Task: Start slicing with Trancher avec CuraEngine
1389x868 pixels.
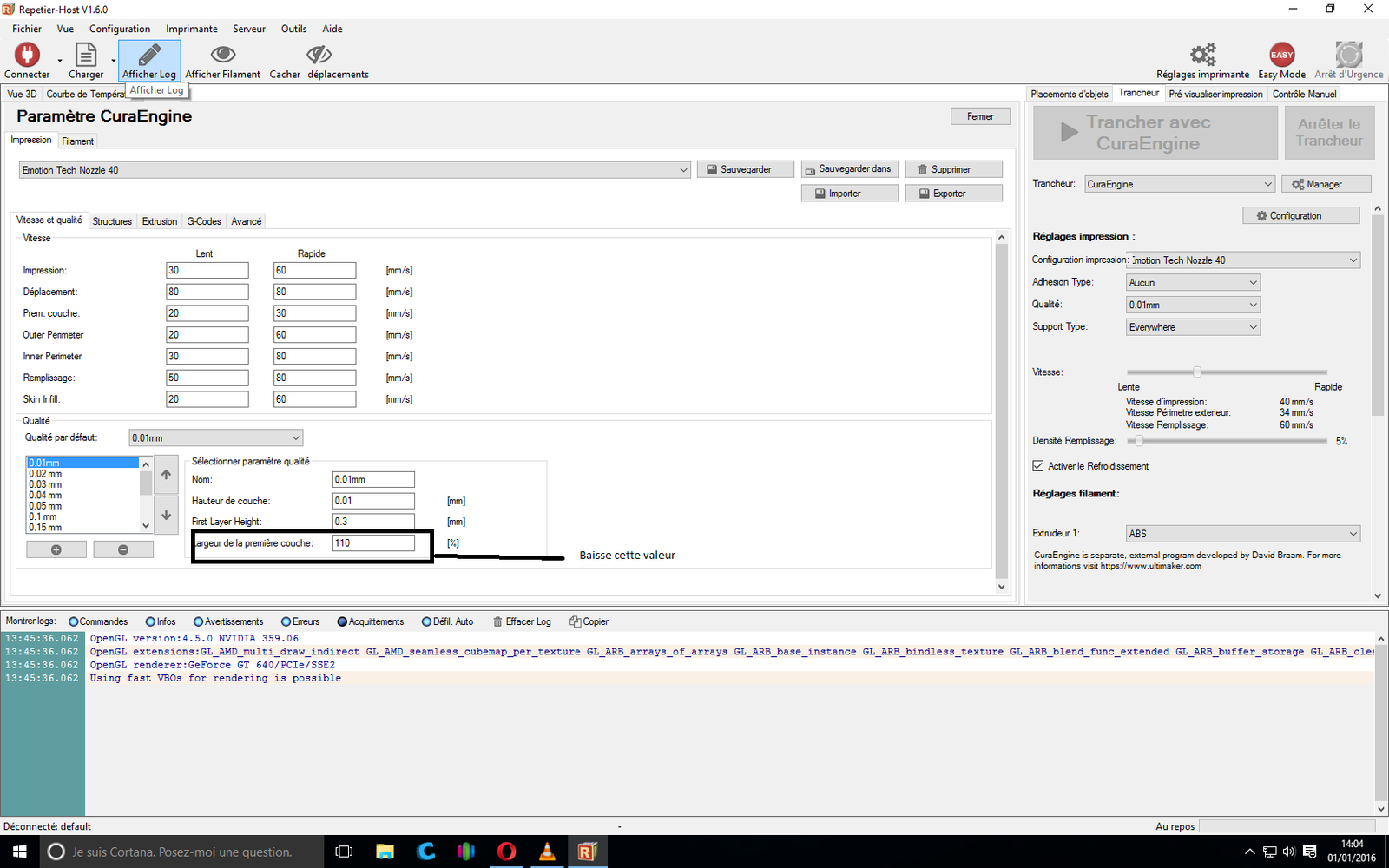Action: [1155, 133]
